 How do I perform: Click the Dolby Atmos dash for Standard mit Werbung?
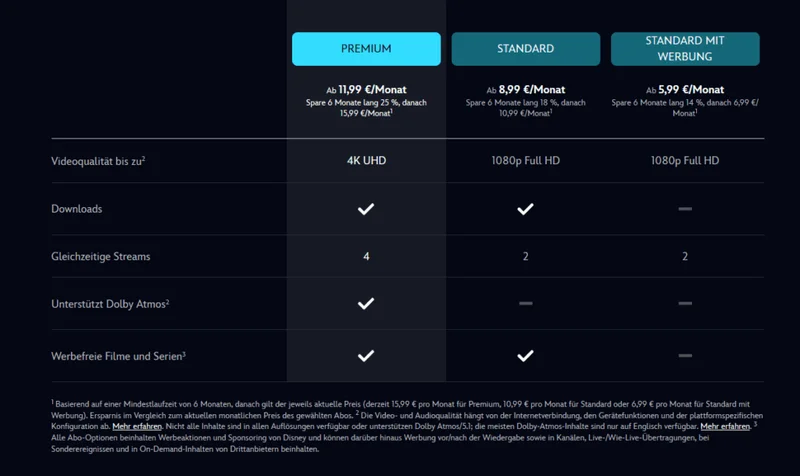click(x=685, y=304)
